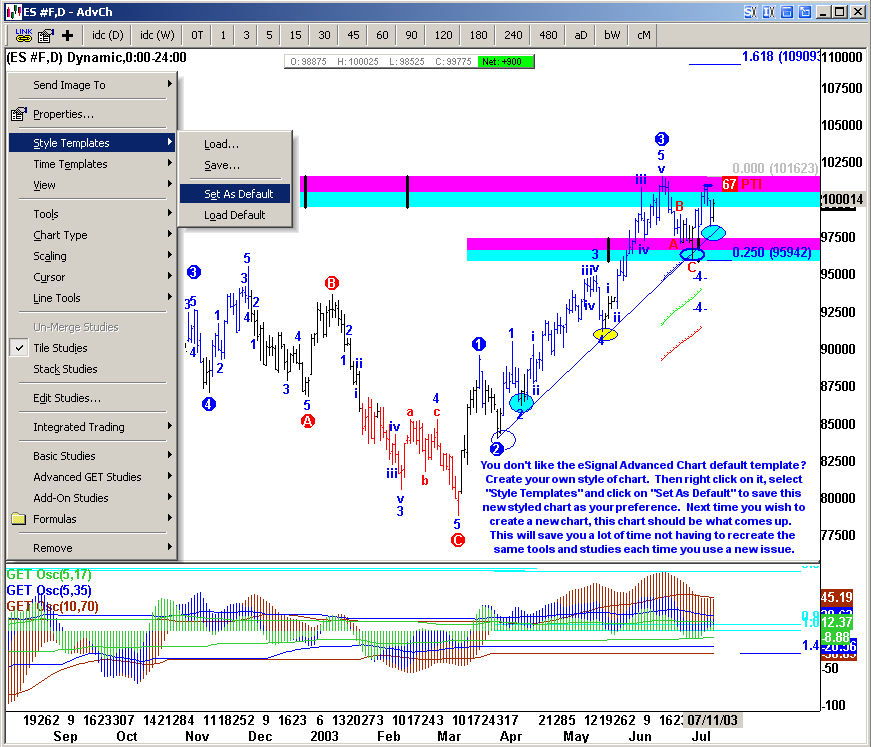Switch to 180-minute interval
871x747 pixels.
pyautogui.click(x=478, y=36)
